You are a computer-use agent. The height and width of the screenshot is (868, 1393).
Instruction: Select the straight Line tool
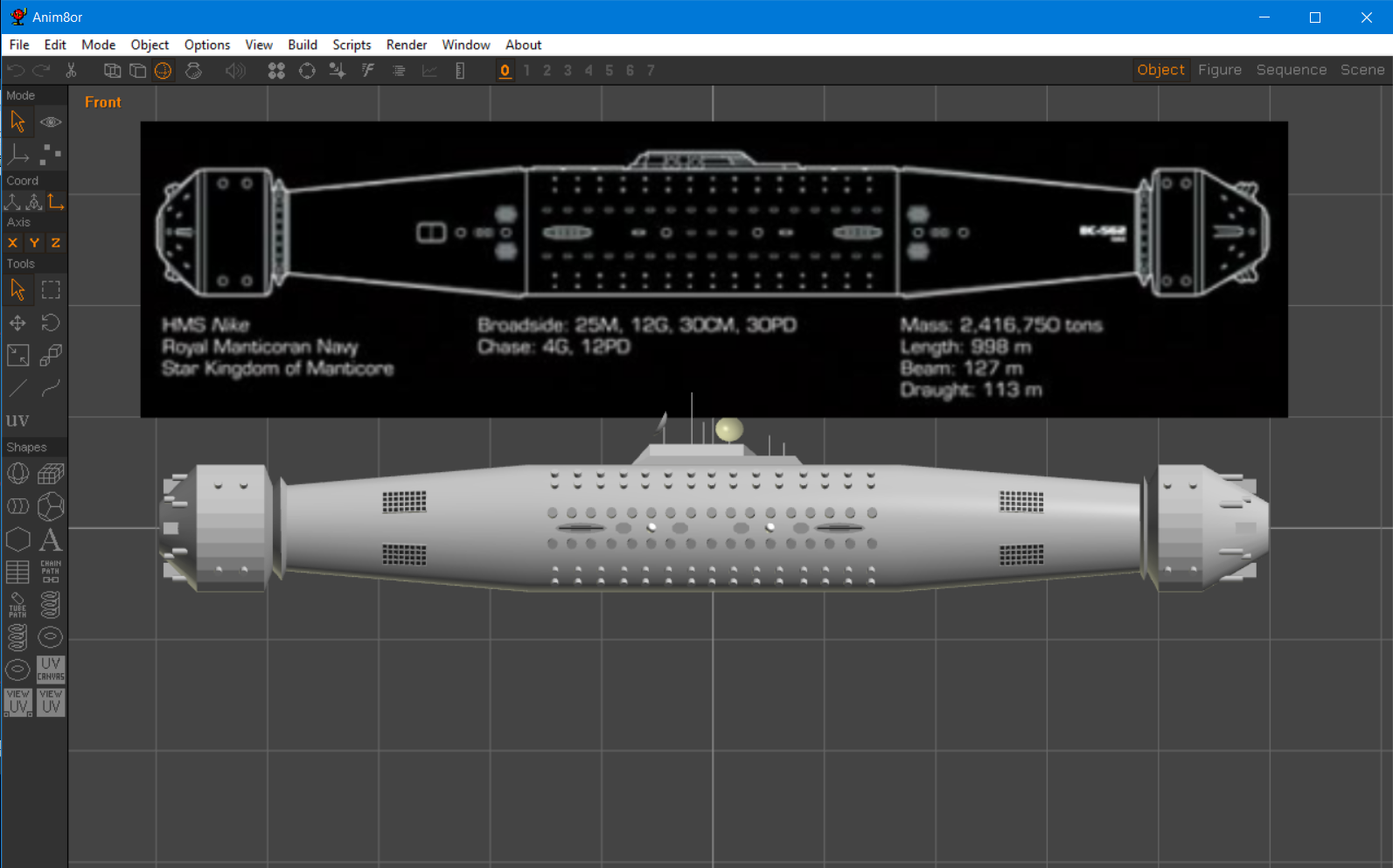[x=17, y=388]
